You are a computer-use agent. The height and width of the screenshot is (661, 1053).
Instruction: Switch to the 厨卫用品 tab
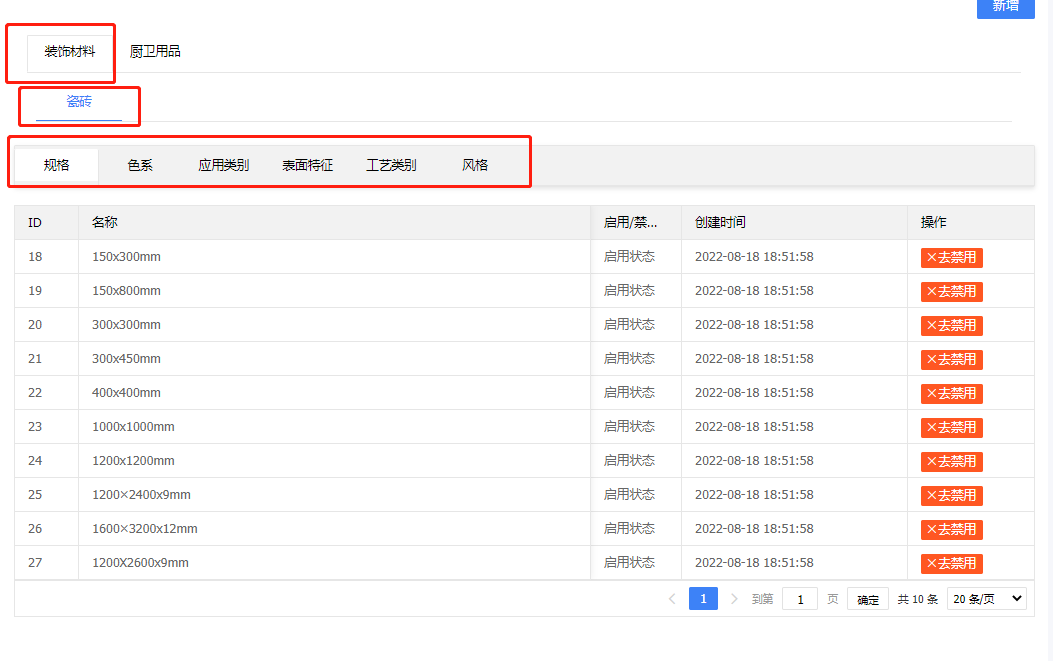pos(155,50)
